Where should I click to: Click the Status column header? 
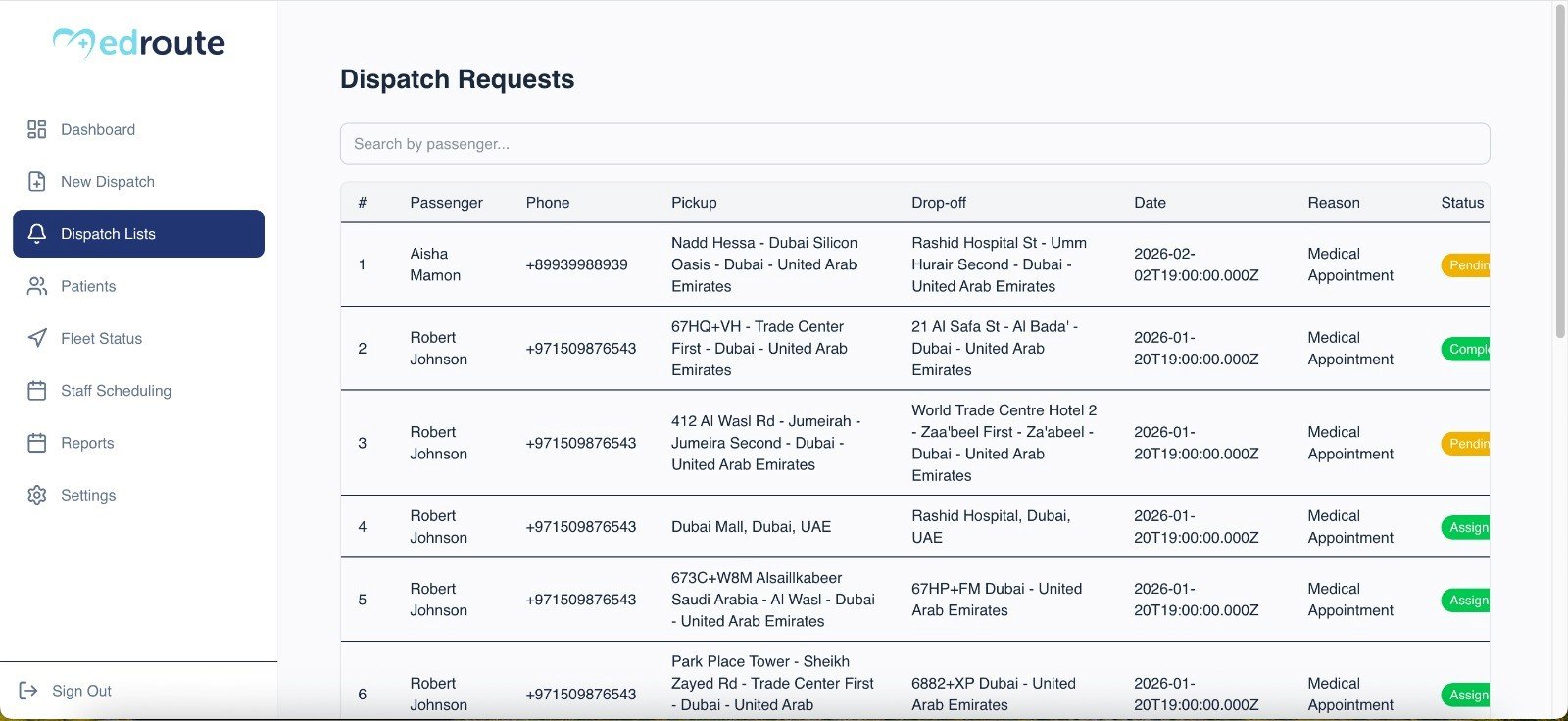1462,202
